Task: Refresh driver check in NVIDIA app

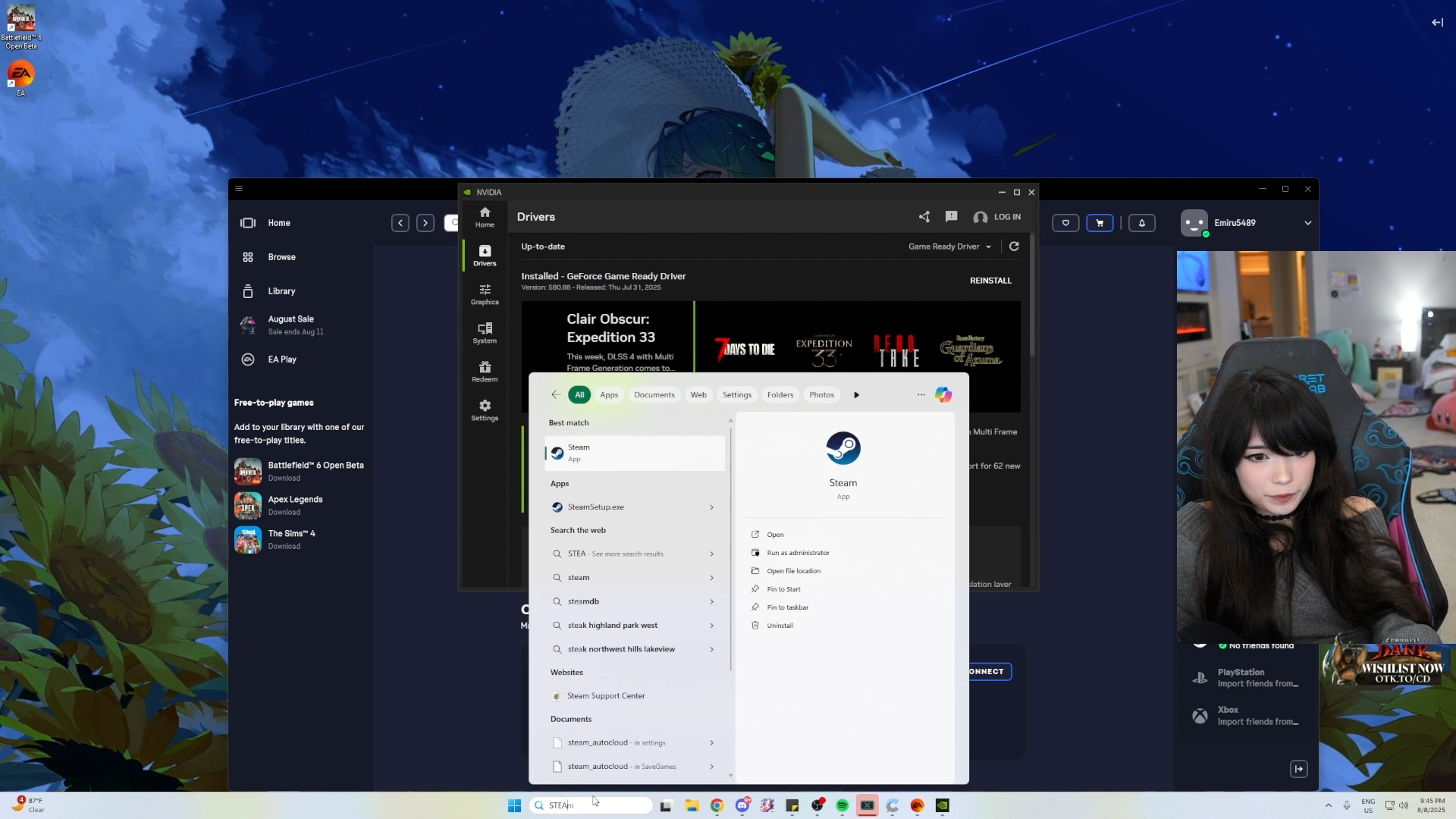Action: [1014, 246]
